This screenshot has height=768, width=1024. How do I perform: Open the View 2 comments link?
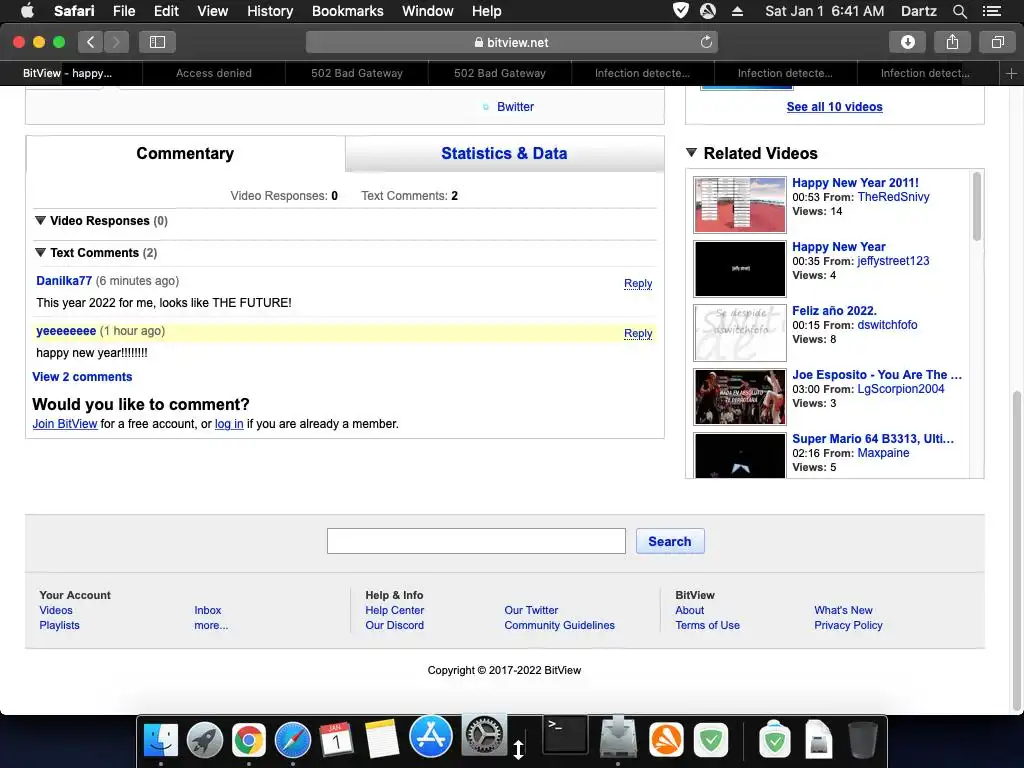82,377
